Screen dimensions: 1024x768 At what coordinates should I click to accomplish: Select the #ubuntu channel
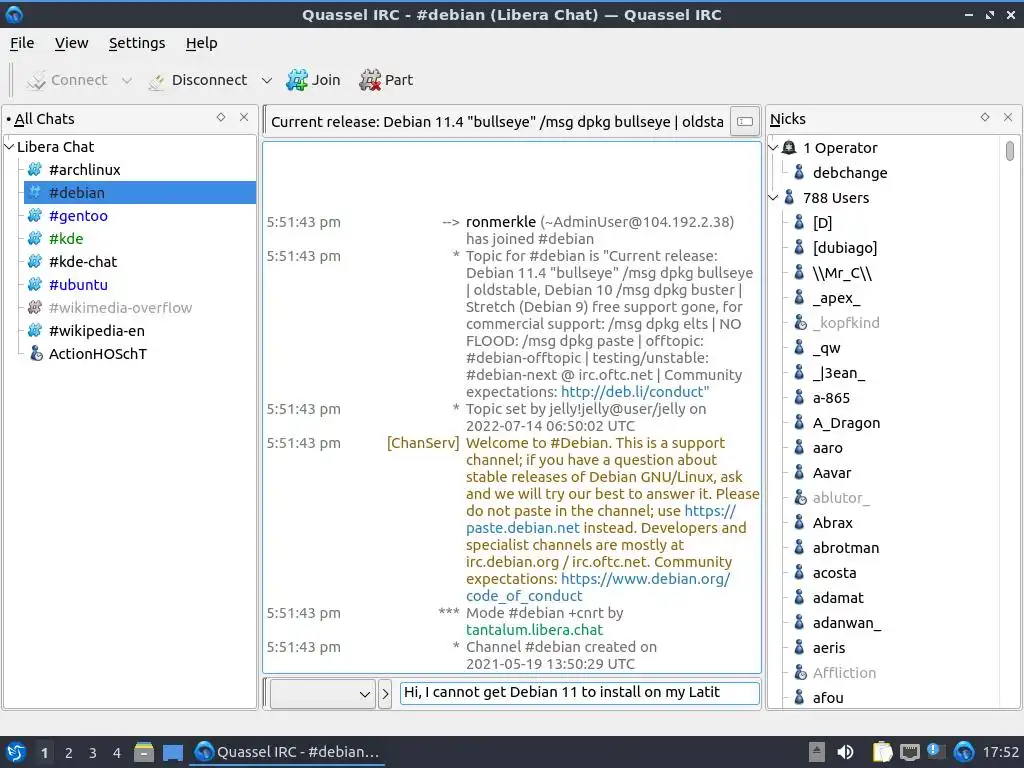click(x=78, y=285)
